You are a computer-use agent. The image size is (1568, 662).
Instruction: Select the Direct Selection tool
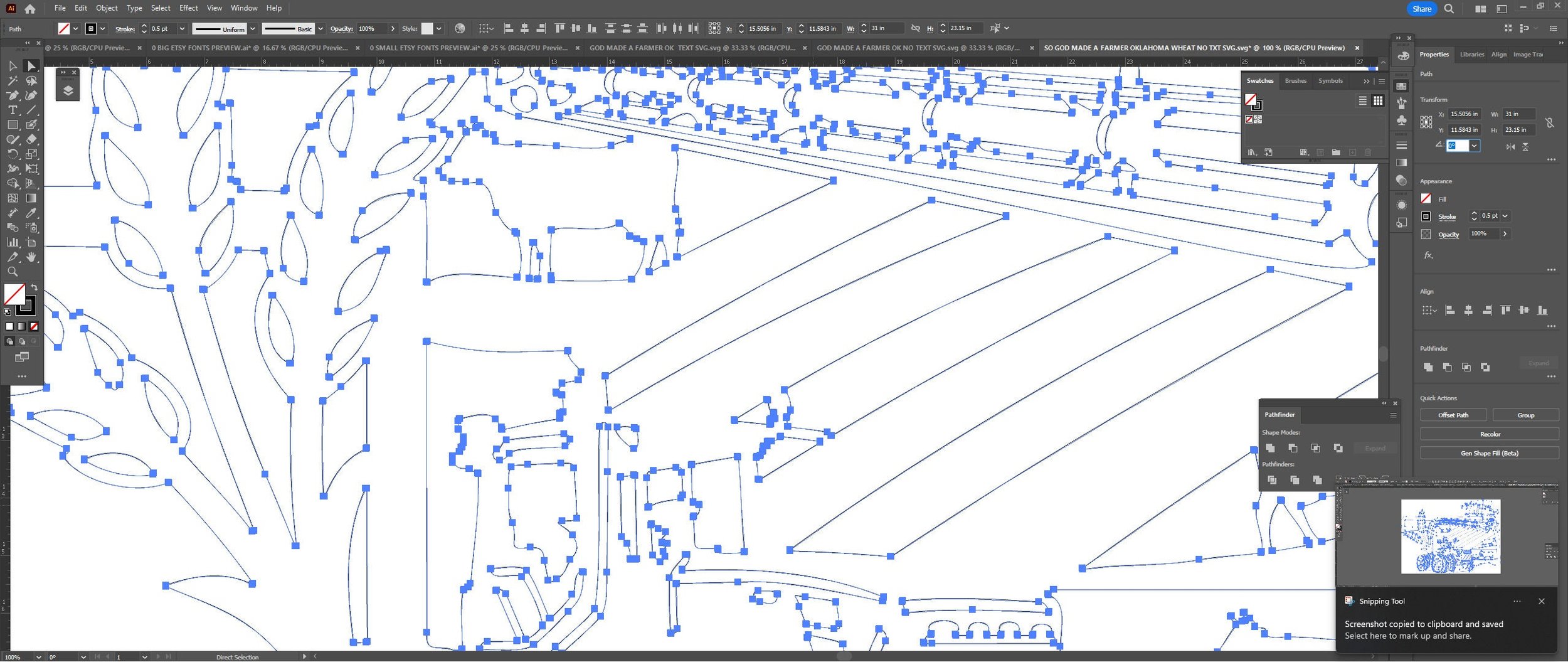pyautogui.click(x=31, y=66)
